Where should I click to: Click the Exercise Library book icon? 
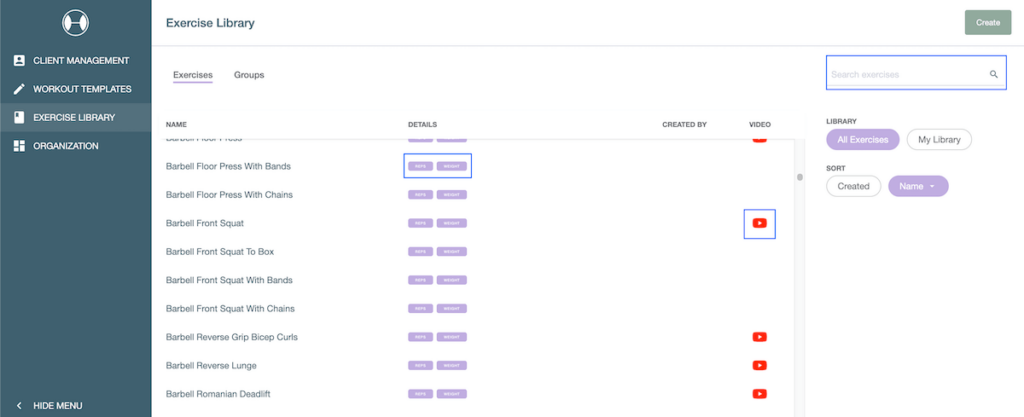[x=19, y=117]
